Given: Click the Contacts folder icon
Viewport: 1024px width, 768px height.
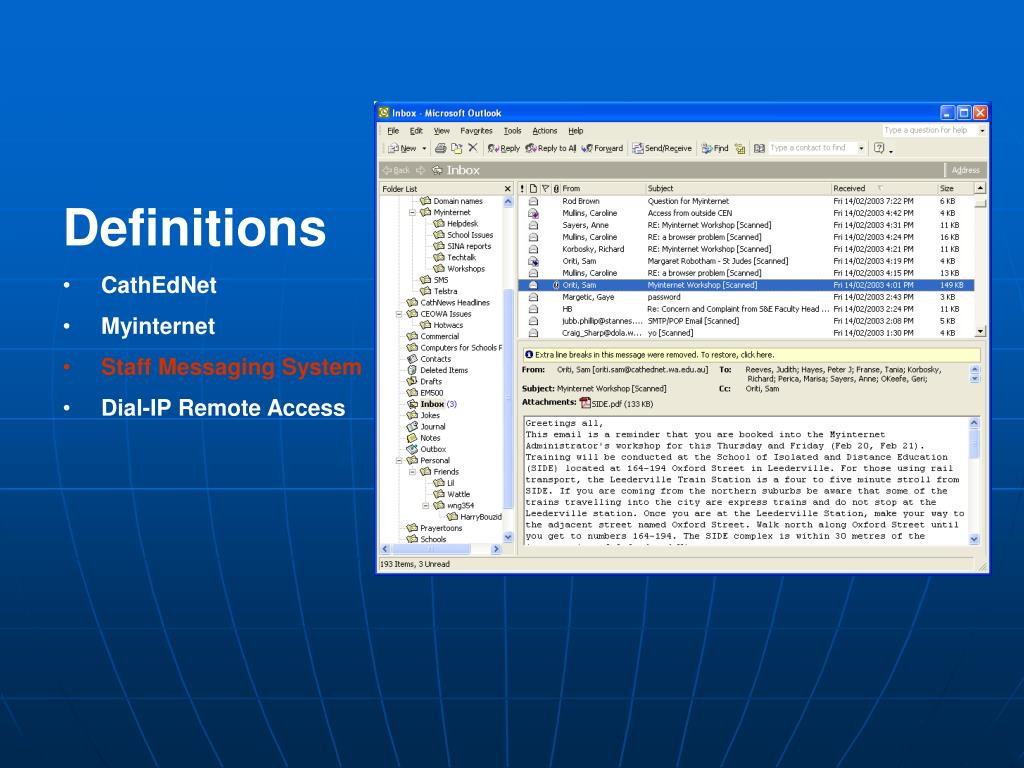Looking at the screenshot, I should click(412, 359).
